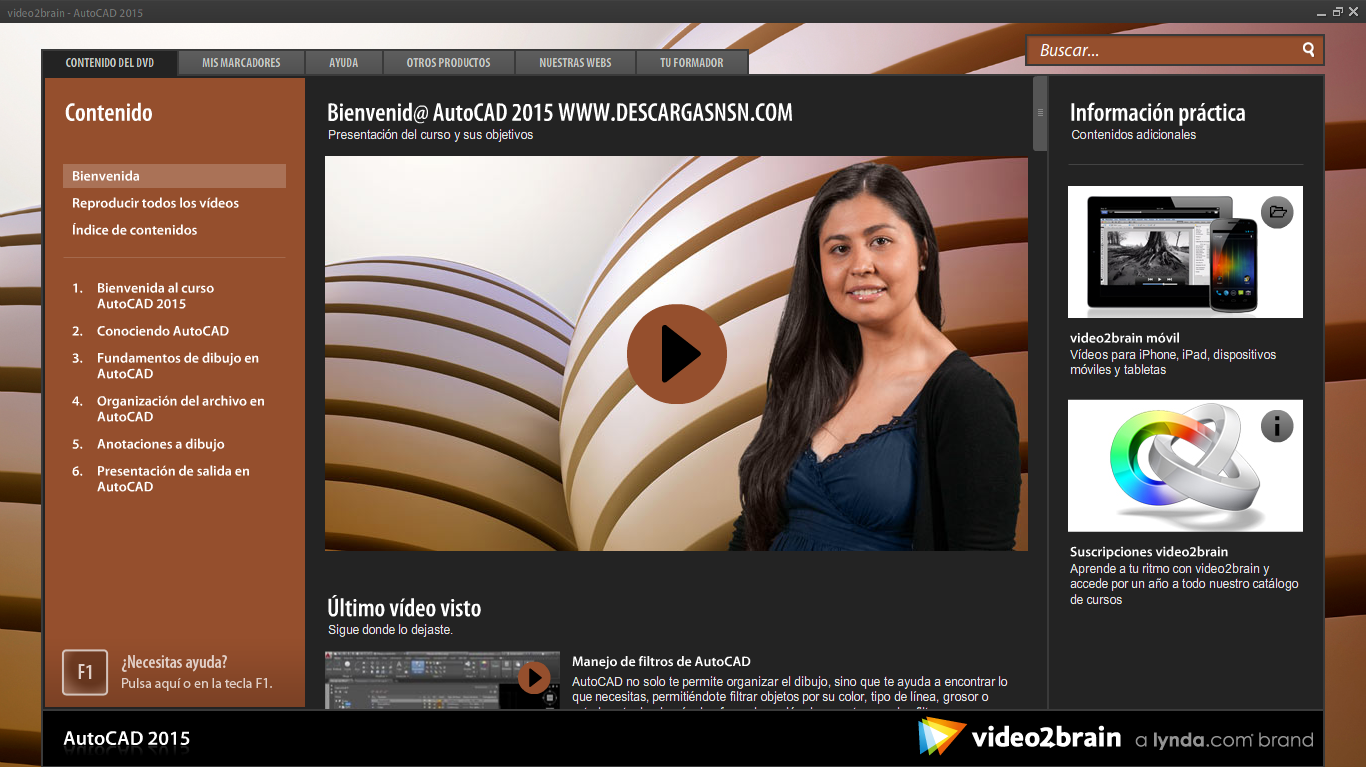Click the video2brain logo in footer
This screenshot has width=1366, height=767.
1020,738
